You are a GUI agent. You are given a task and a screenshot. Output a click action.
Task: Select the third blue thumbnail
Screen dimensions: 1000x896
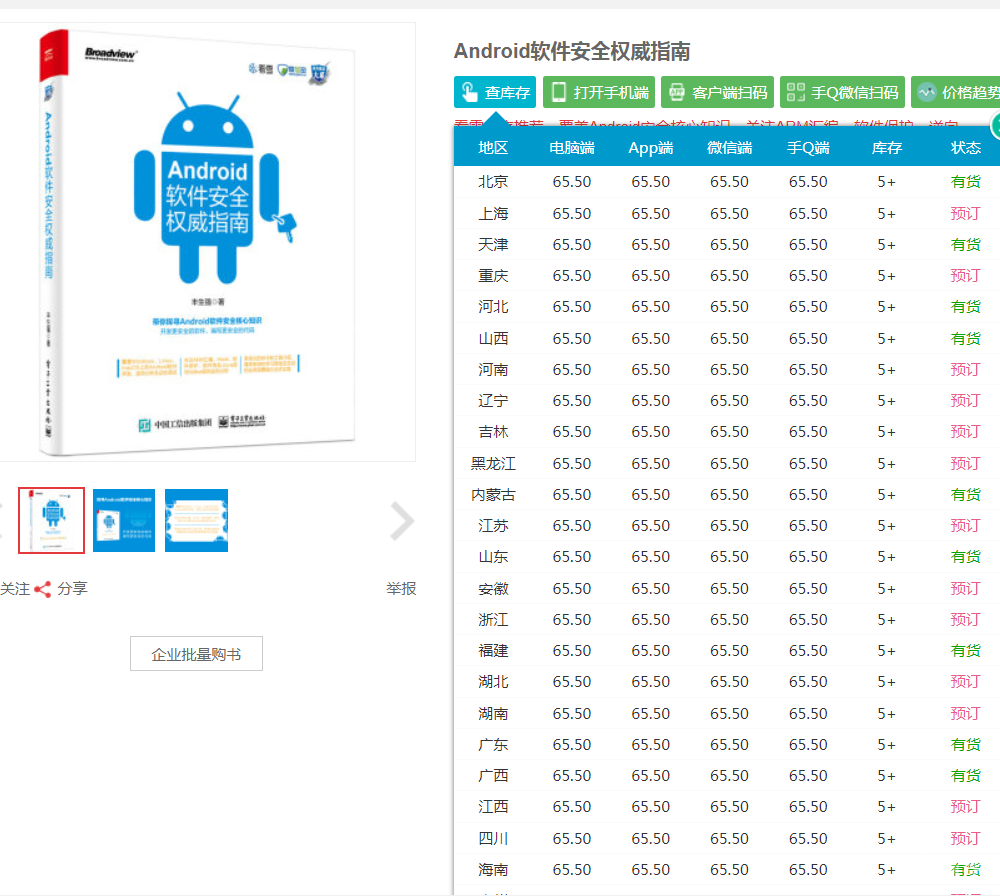tap(196, 520)
